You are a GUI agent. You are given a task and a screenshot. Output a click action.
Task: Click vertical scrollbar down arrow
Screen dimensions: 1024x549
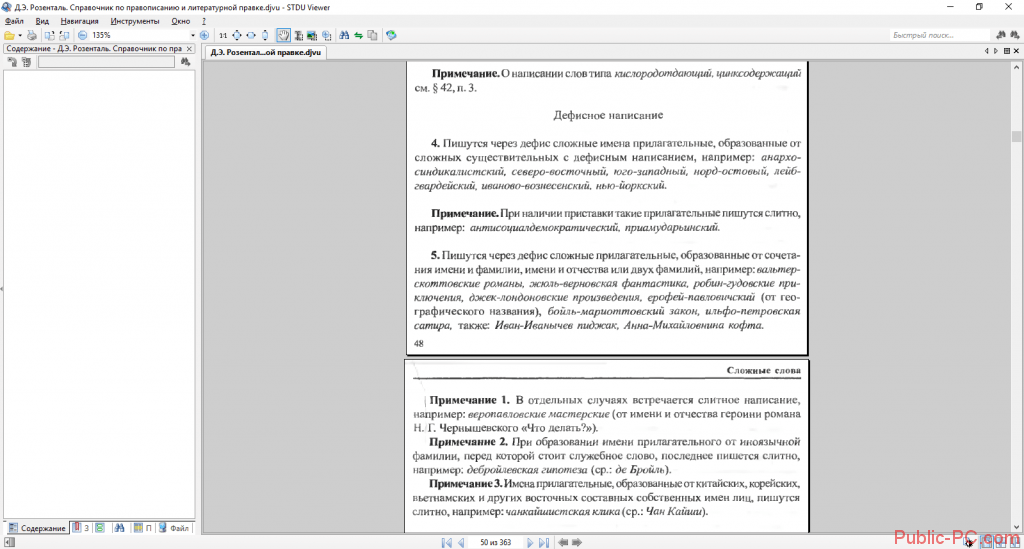pyautogui.click(x=1016, y=527)
